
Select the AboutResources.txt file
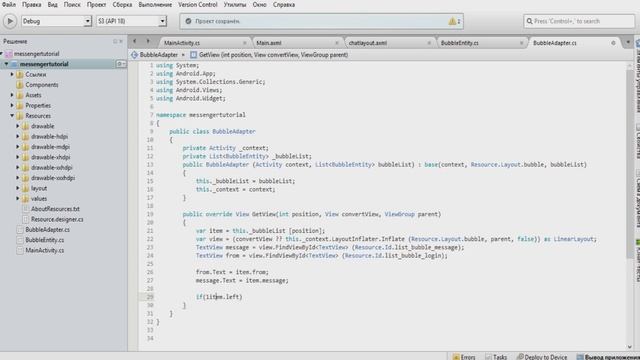tap(55, 209)
